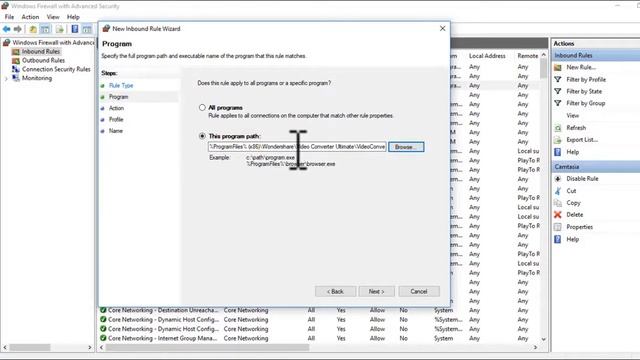Click the Properties icon in Actions pane

click(x=558, y=227)
